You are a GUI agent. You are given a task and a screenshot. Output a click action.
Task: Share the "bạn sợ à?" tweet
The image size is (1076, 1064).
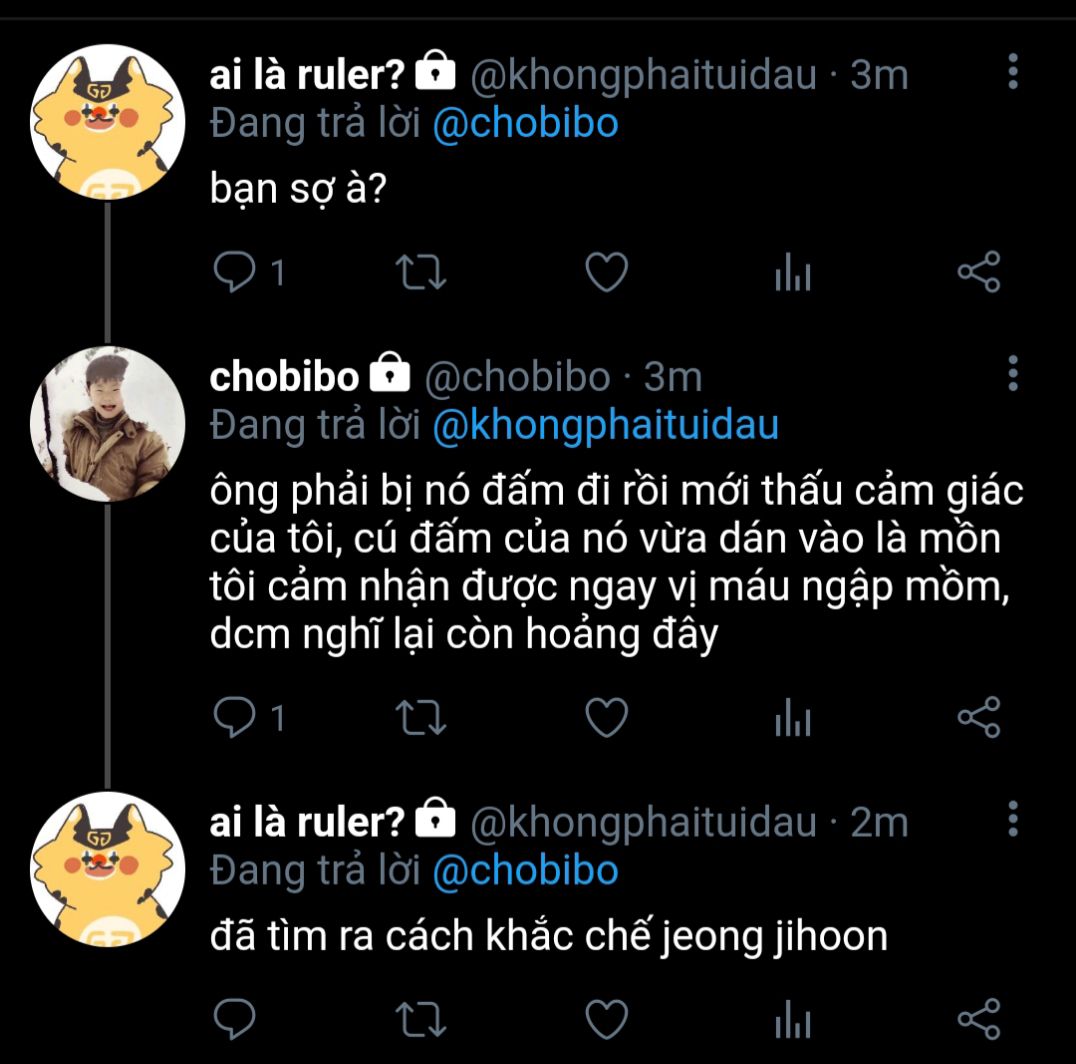978,272
